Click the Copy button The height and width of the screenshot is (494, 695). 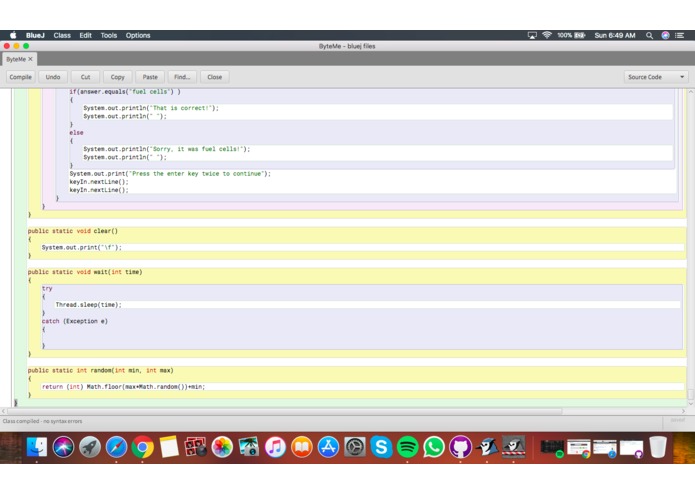[x=117, y=77]
